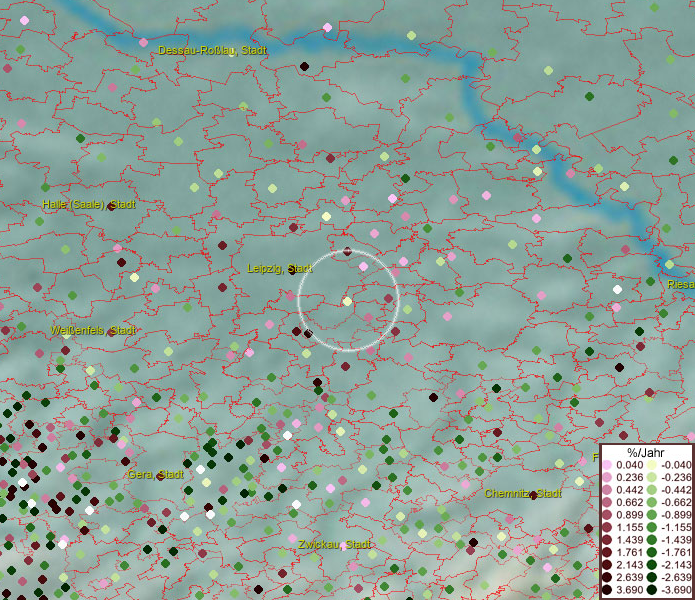Click legend value 0.236
Image resolution: width=695 pixels, height=600 pixels.
pos(629,477)
